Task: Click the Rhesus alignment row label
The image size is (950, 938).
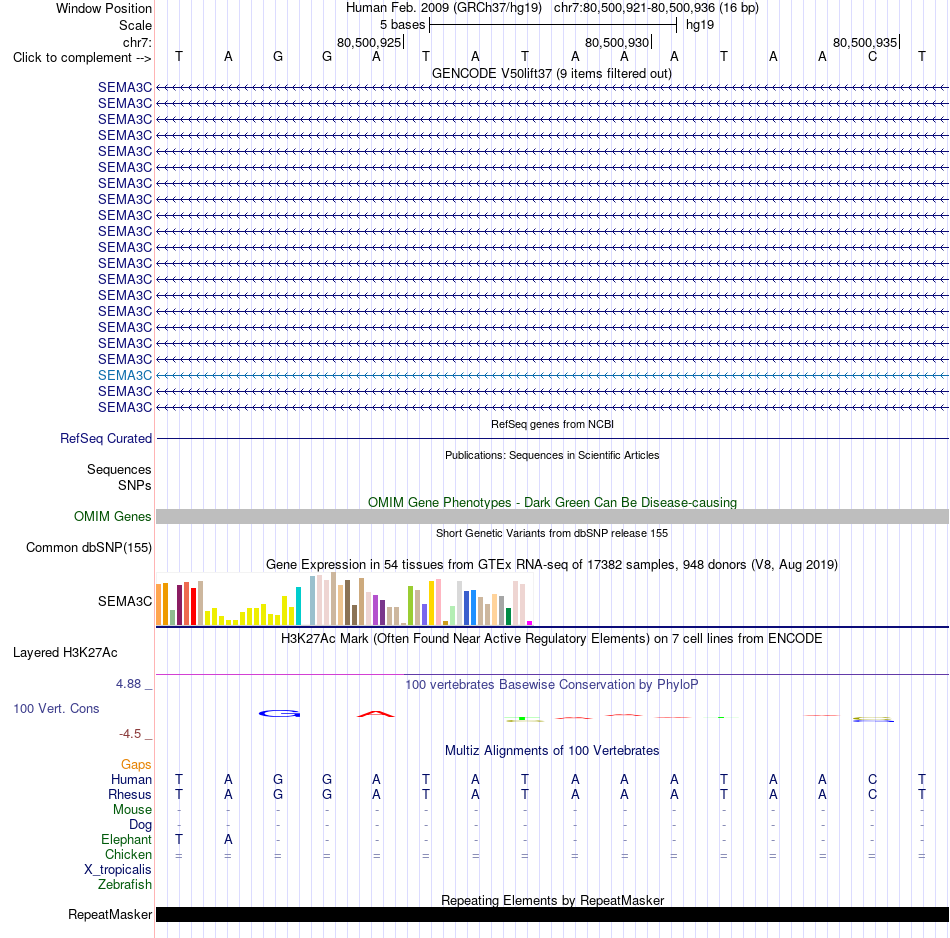Action: pyautogui.click(x=130, y=794)
